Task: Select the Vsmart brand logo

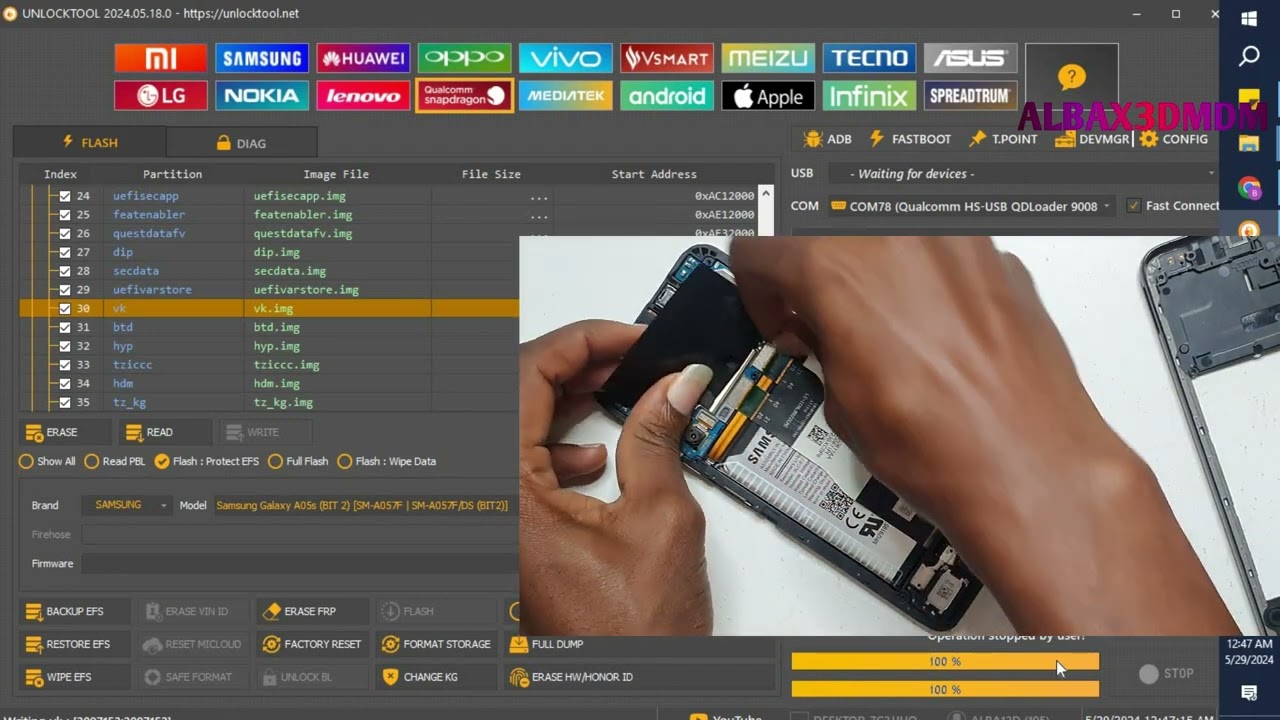Action: tap(667, 58)
